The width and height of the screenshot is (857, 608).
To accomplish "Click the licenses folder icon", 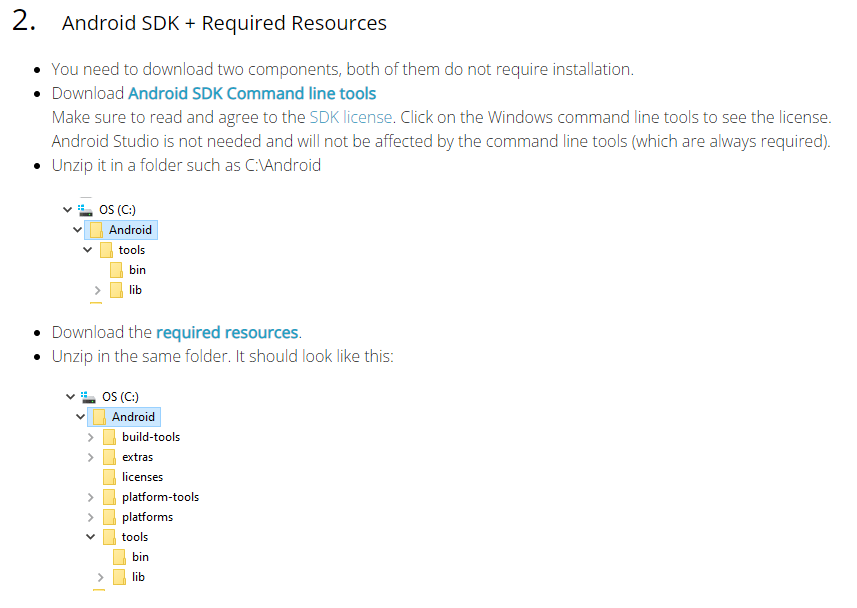I will [109, 477].
